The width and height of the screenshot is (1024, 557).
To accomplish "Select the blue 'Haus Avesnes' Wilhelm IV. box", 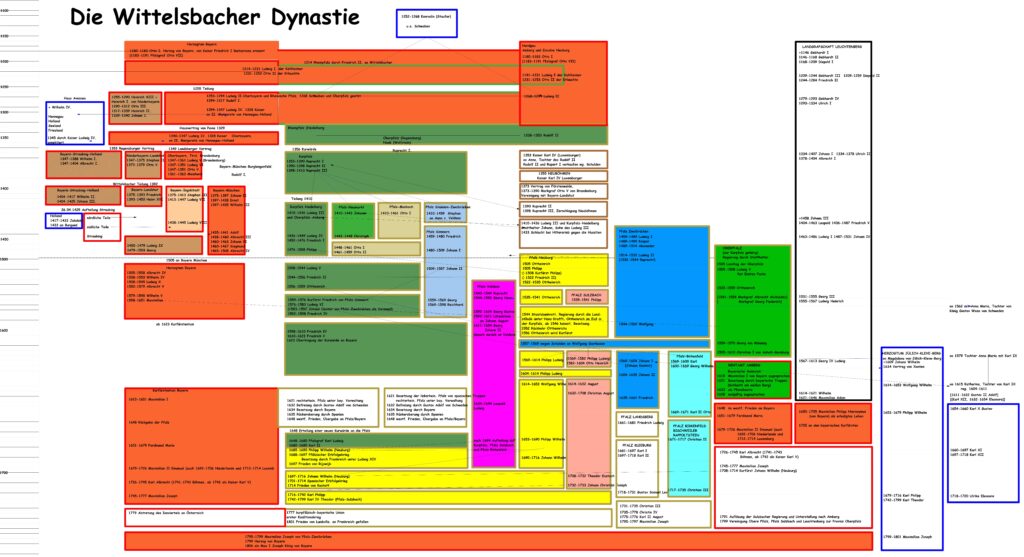I will coord(74,123).
